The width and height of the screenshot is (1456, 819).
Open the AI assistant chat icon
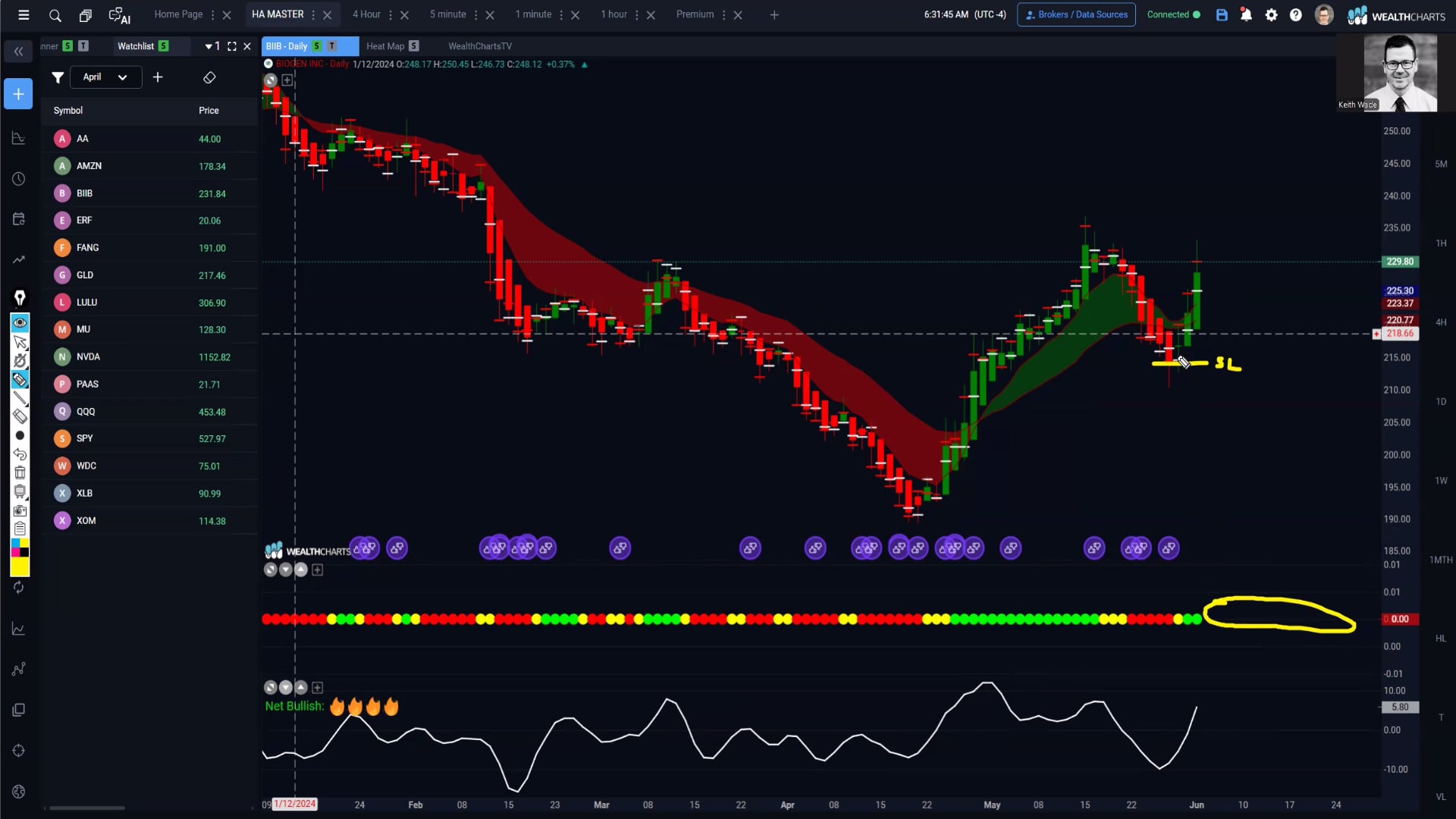click(x=120, y=15)
